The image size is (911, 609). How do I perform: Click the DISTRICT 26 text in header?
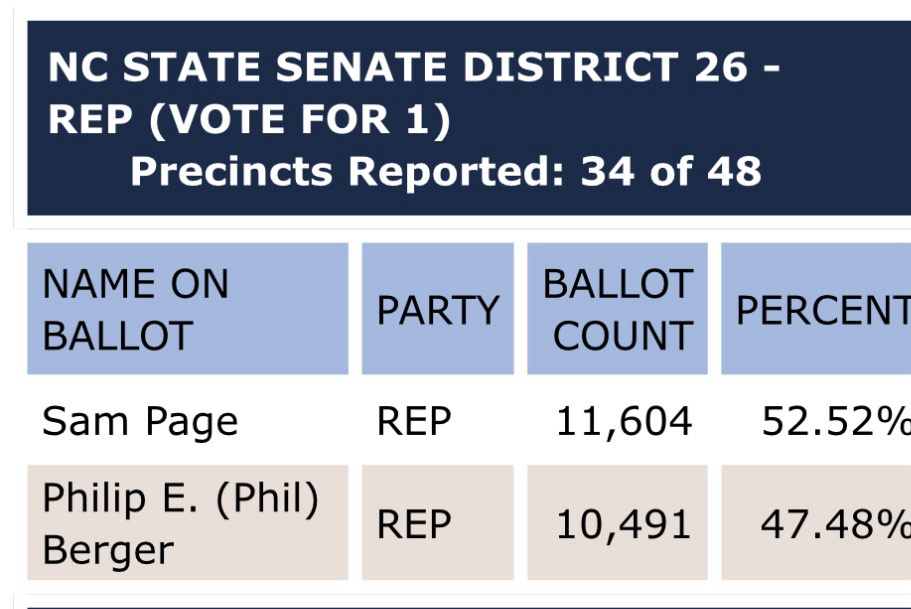coord(624,68)
